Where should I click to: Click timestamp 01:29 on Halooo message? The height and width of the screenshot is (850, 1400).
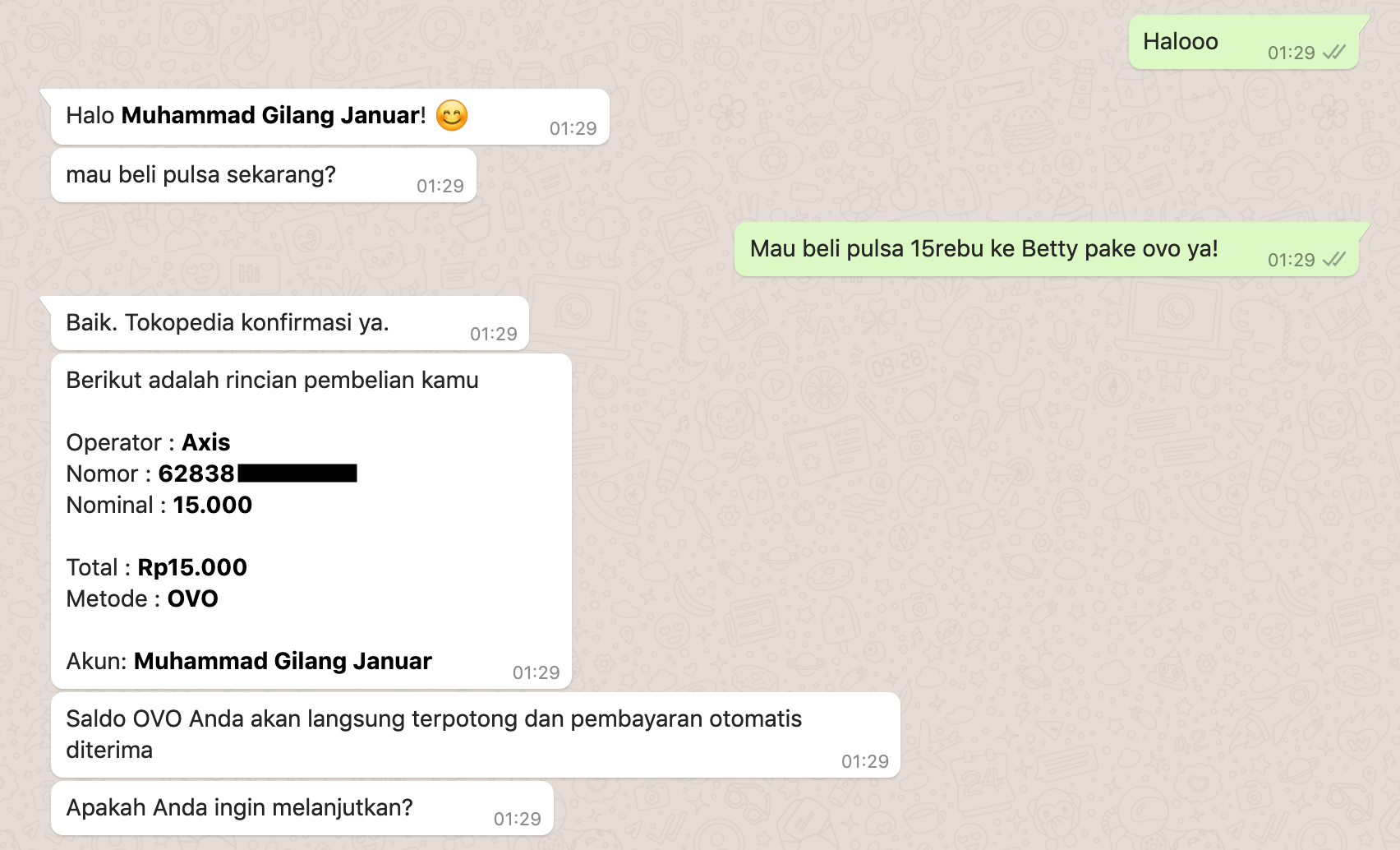[1291, 53]
